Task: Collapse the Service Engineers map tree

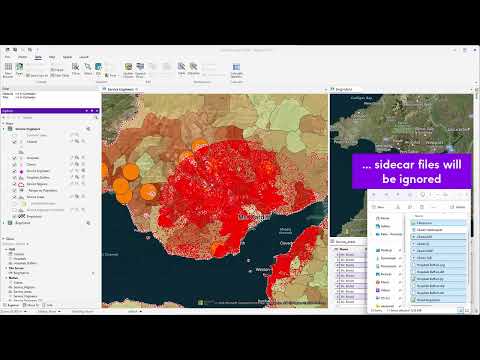Action: point(4,129)
